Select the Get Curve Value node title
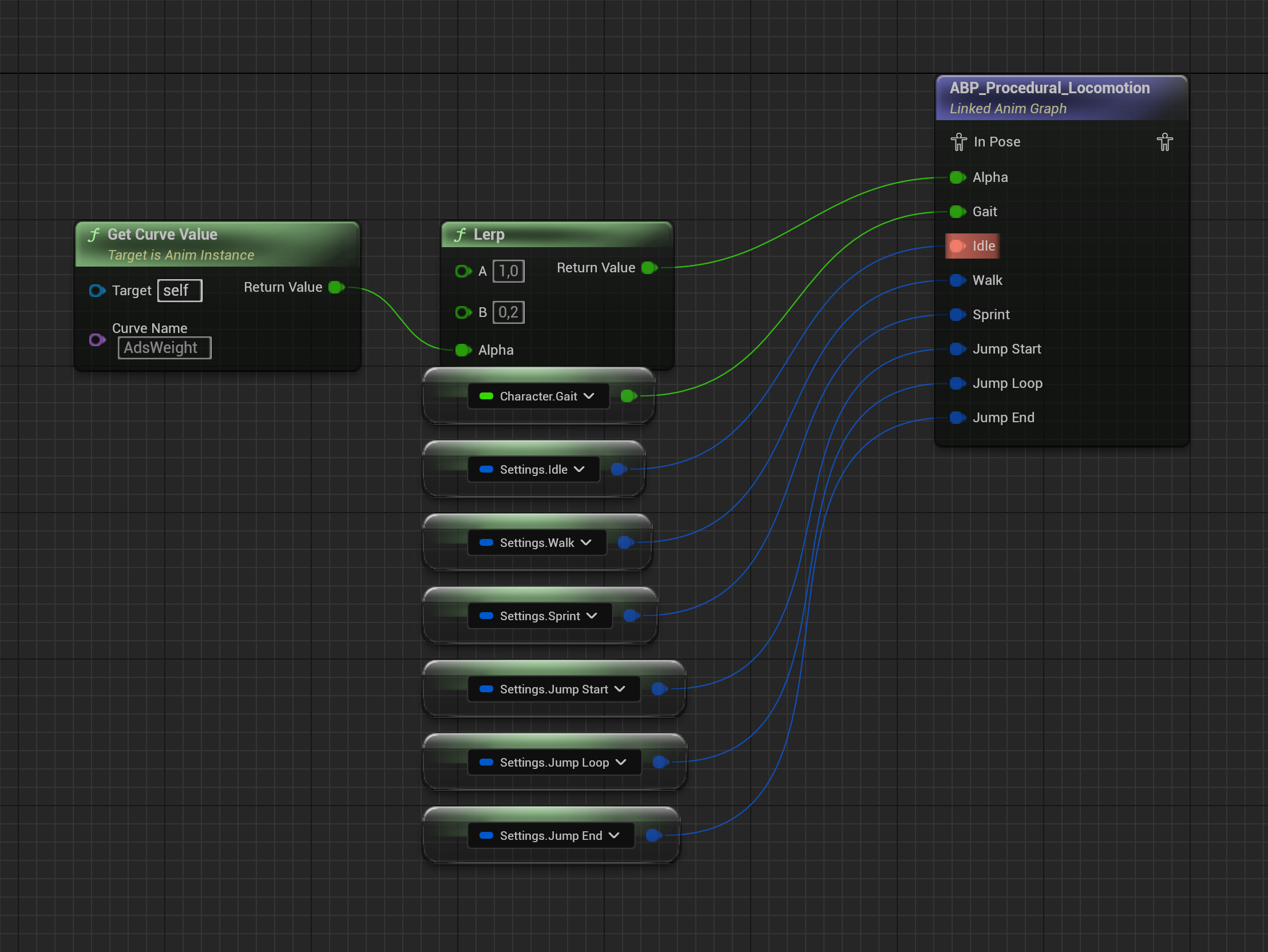This screenshot has height=952, width=1268. click(x=163, y=235)
